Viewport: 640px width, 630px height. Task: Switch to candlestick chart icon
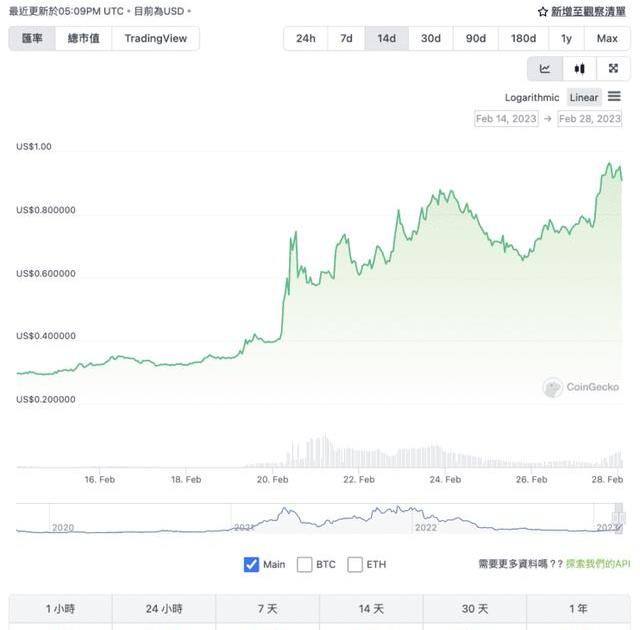coord(579,69)
